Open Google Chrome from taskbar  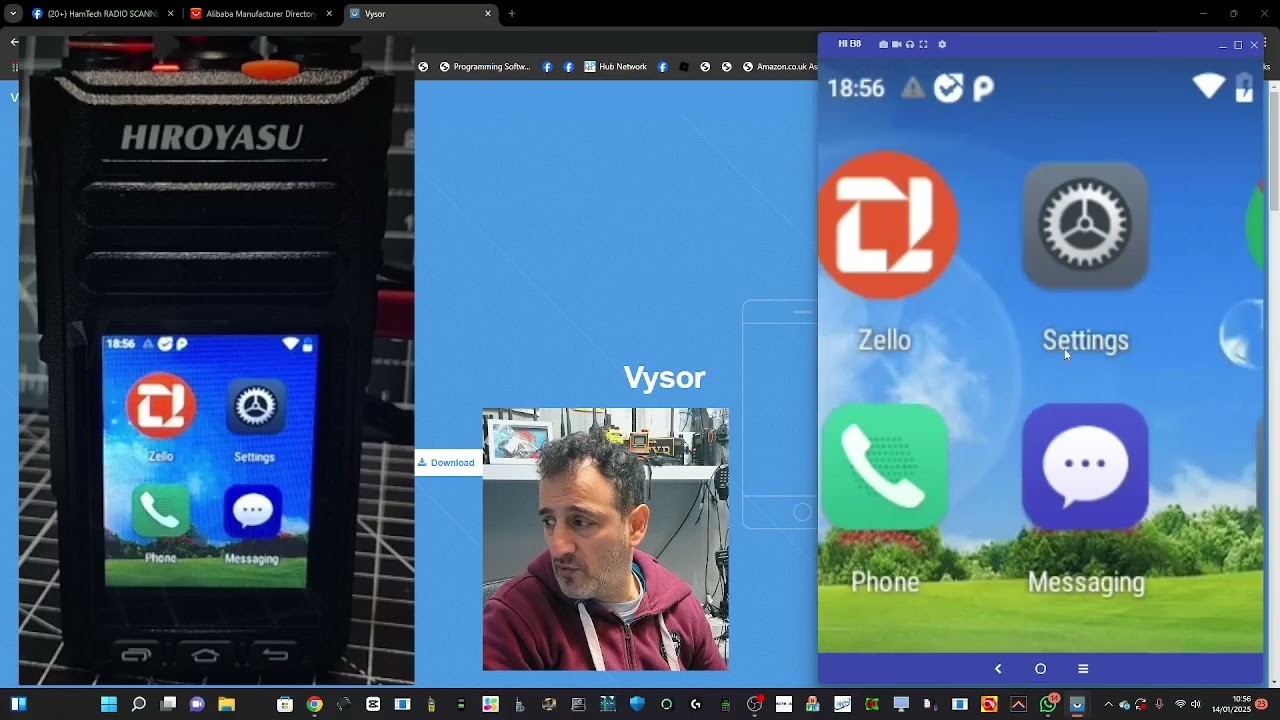(x=314, y=704)
